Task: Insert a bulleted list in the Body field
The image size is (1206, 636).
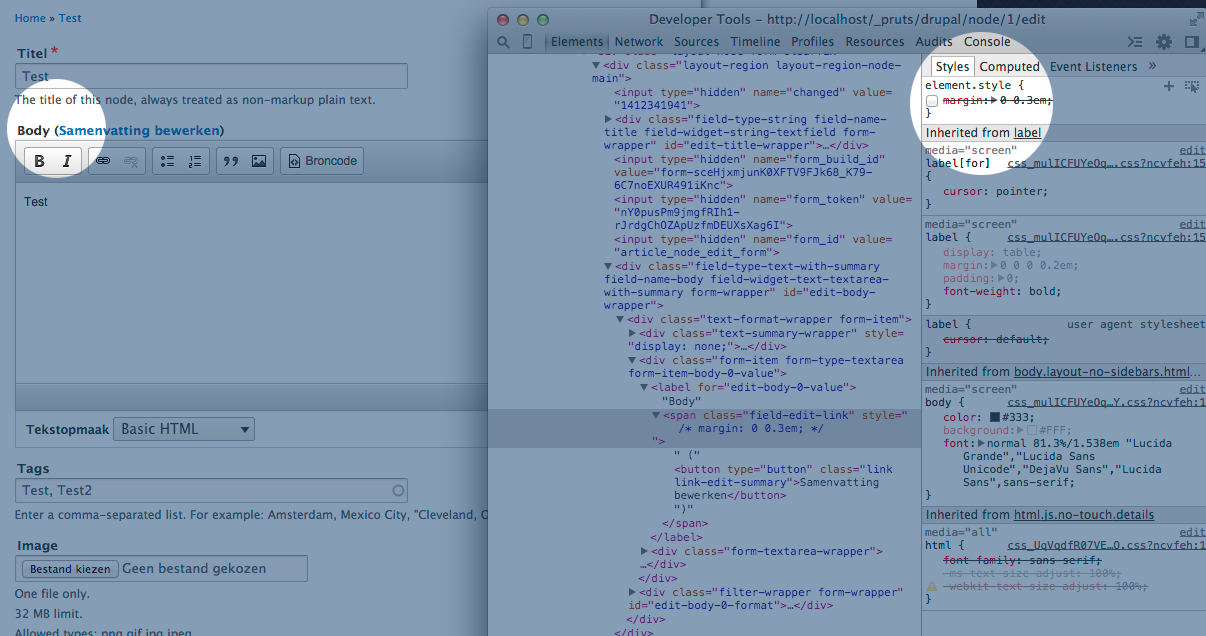Action: tap(166, 160)
